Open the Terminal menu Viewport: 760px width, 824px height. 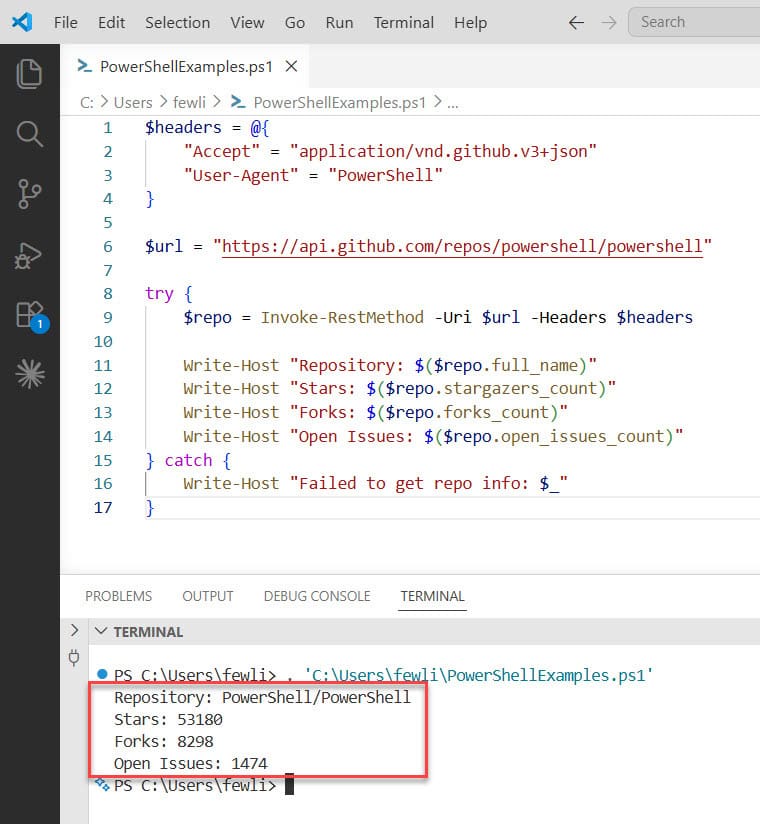pyautogui.click(x=404, y=23)
